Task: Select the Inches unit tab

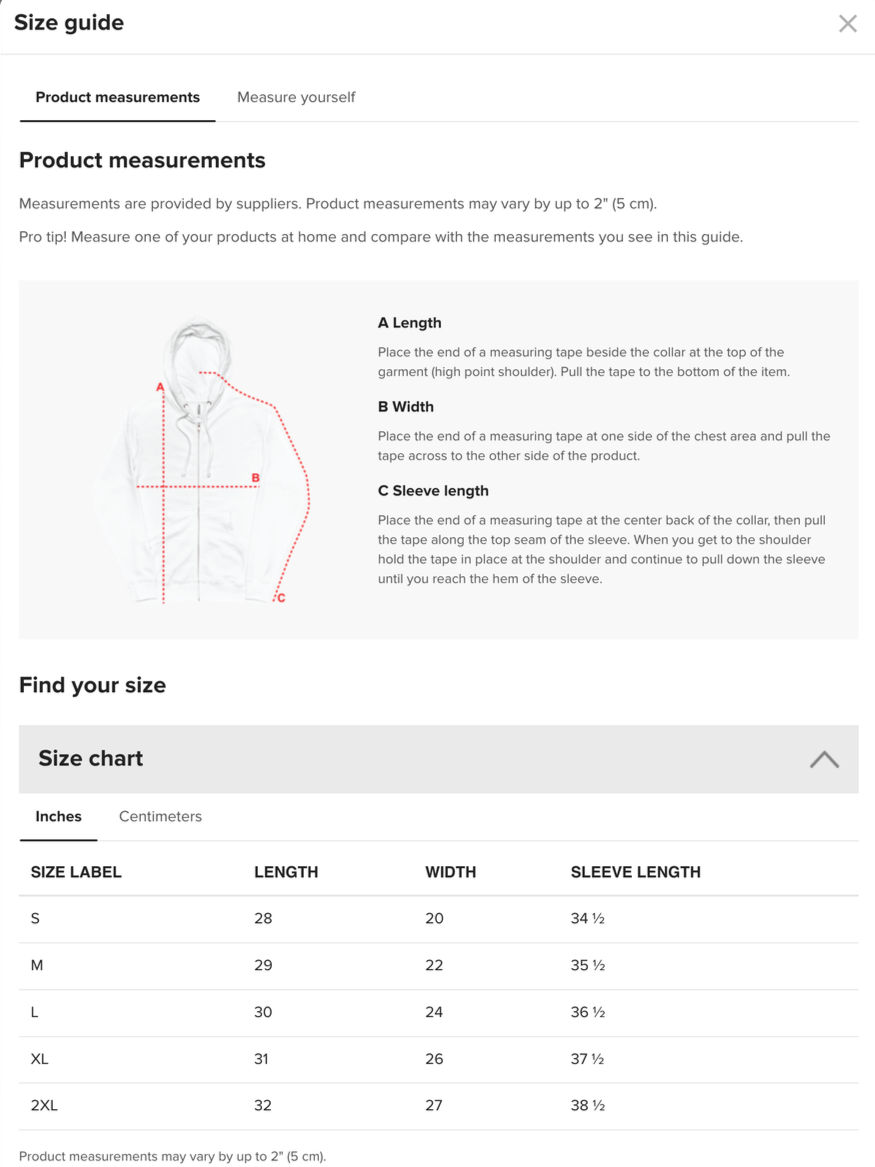Action: 58,816
